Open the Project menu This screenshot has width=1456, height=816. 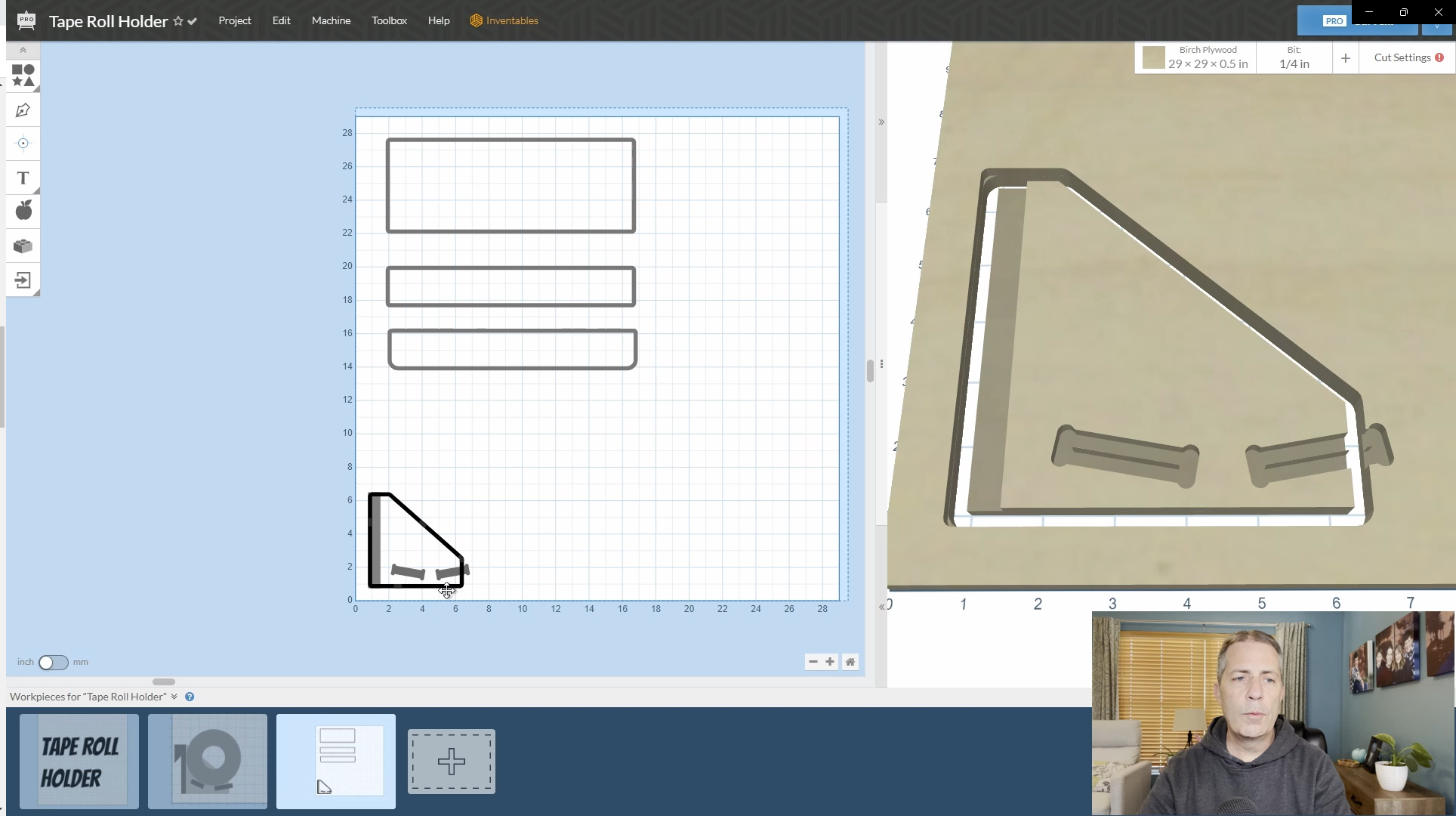(x=234, y=20)
